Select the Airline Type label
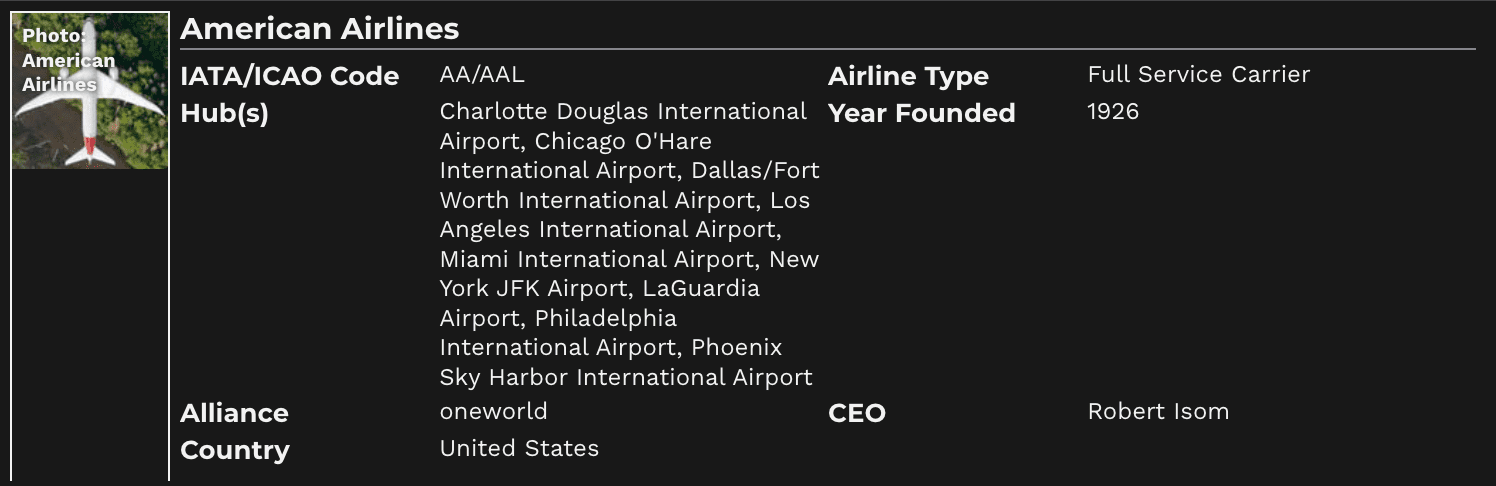This screenshot has height=486, width=1496. pyautogui.click(x=908, y=76)
